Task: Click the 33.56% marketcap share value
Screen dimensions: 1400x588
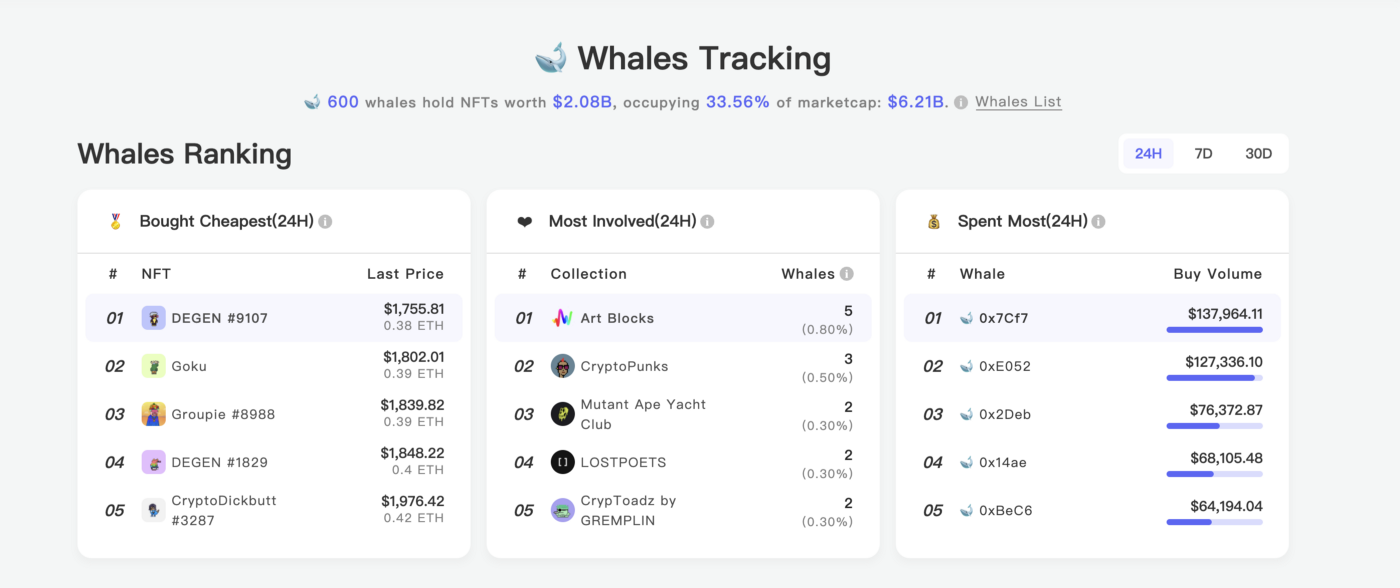Action: [x=738, y=102]
